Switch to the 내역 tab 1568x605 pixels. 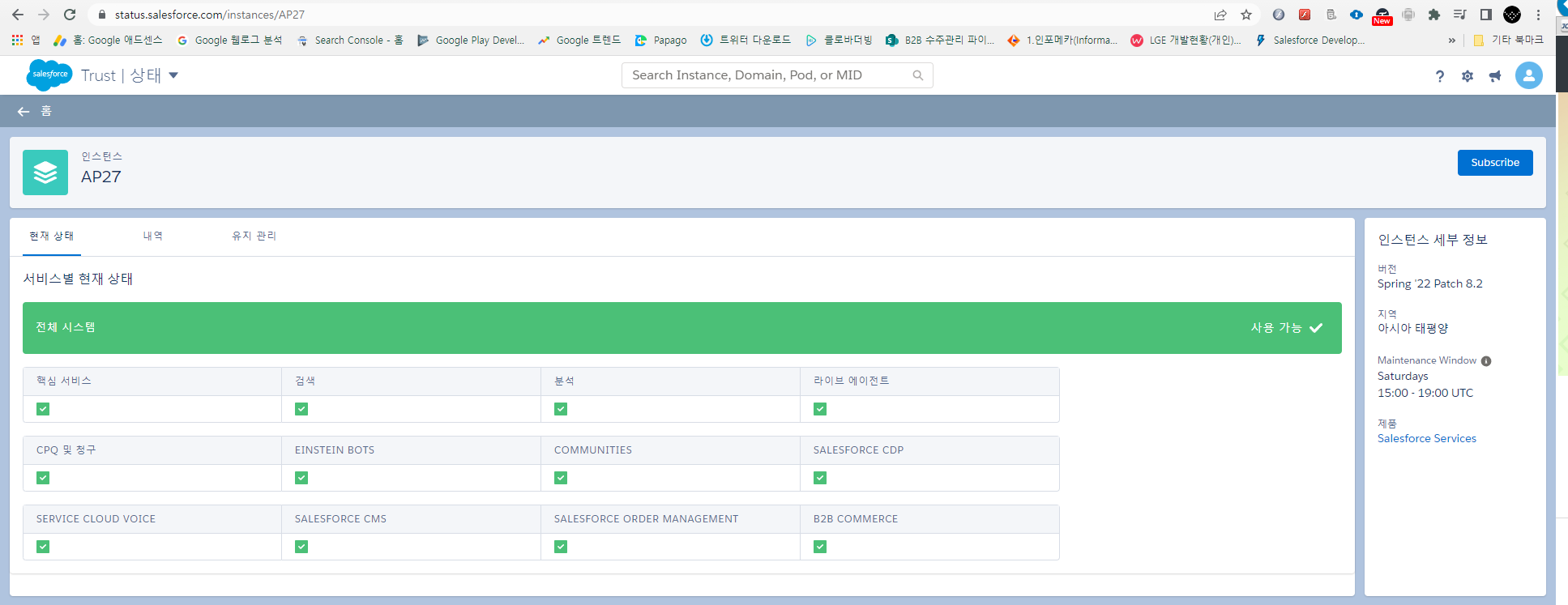pos(153,236)
